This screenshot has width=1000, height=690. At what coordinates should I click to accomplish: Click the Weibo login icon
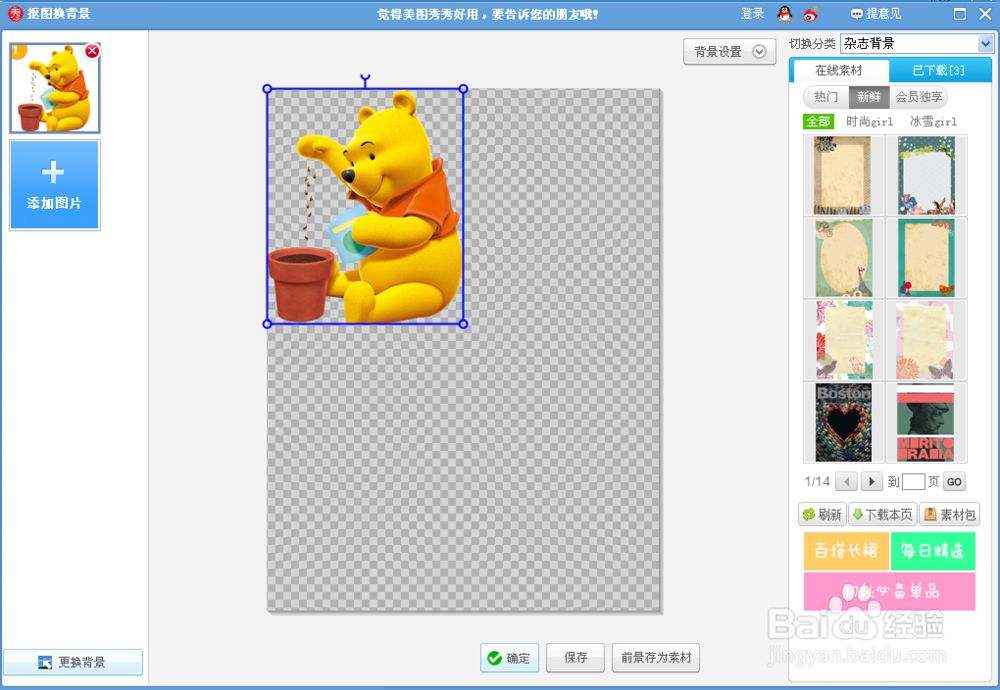coord(810,13)
